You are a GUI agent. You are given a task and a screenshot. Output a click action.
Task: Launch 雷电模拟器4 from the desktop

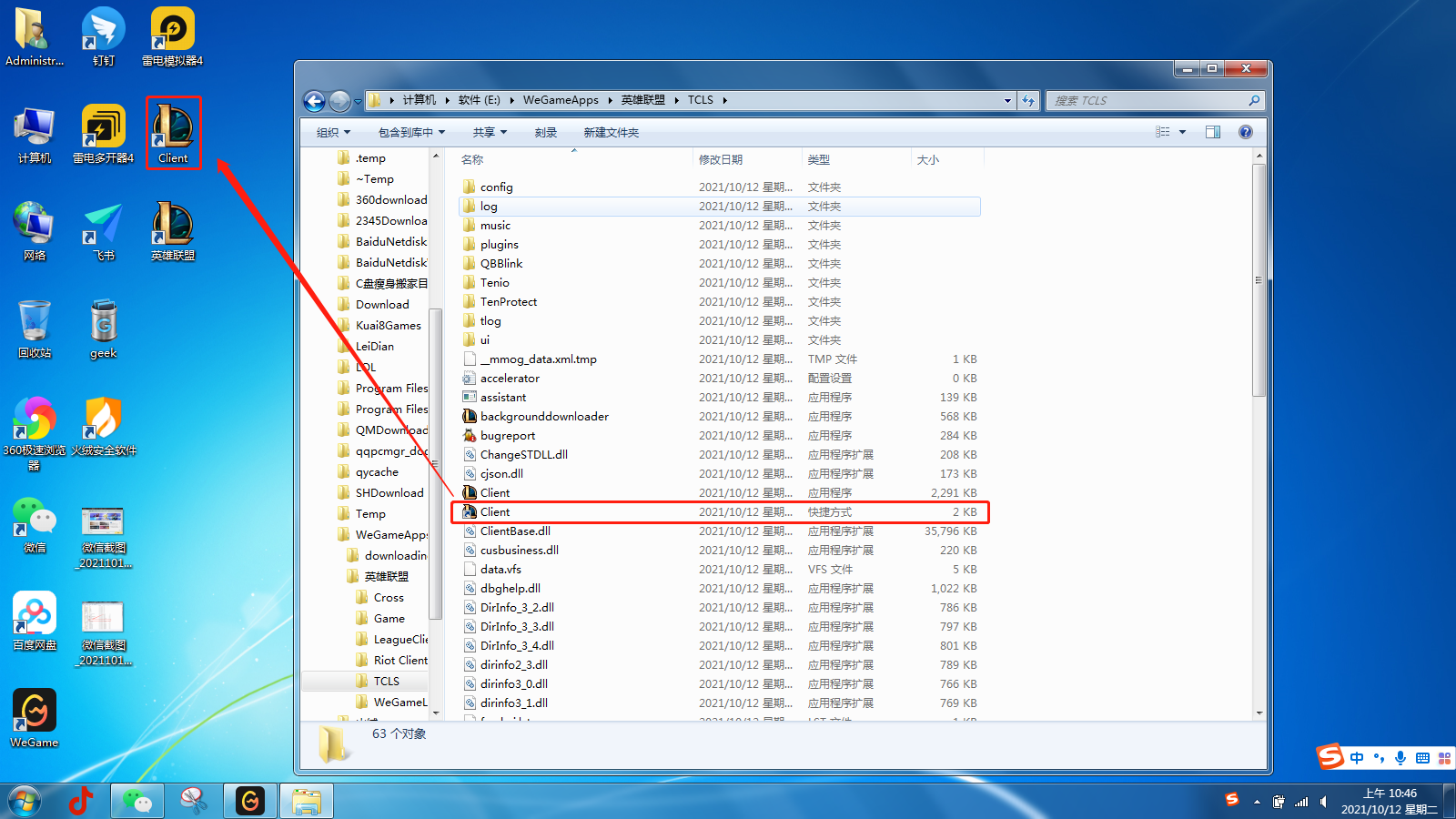click(173, 36)
